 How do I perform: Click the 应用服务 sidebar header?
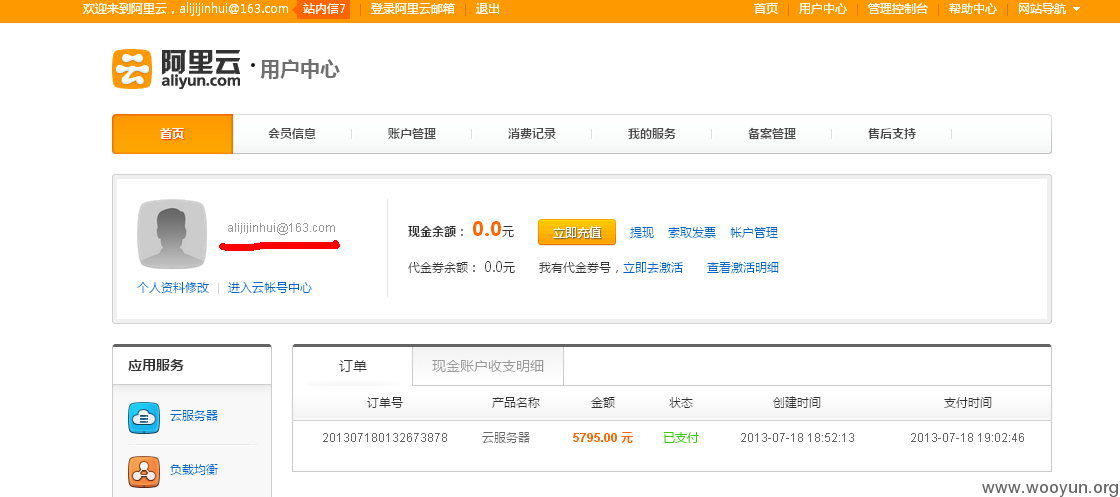point(156,366)
